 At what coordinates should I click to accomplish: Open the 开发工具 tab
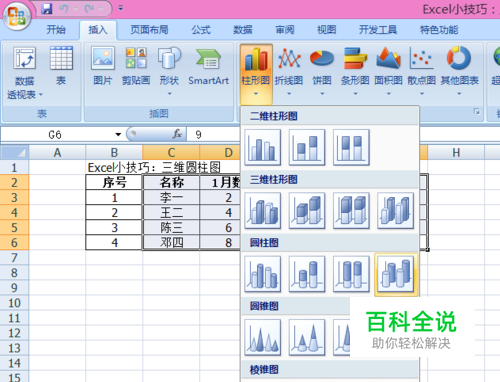(378, 30)
